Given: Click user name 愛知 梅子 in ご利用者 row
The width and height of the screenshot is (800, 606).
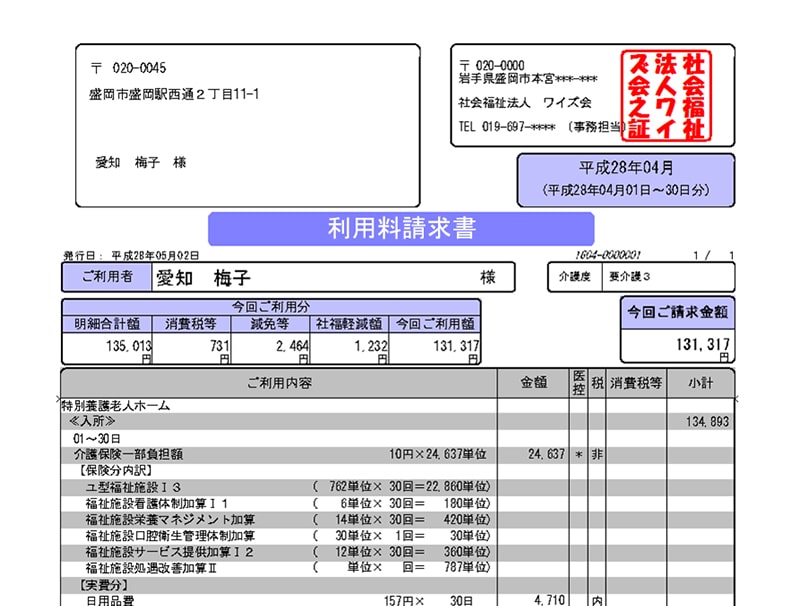Looking at the screenshot, I should tap(203, 278).
